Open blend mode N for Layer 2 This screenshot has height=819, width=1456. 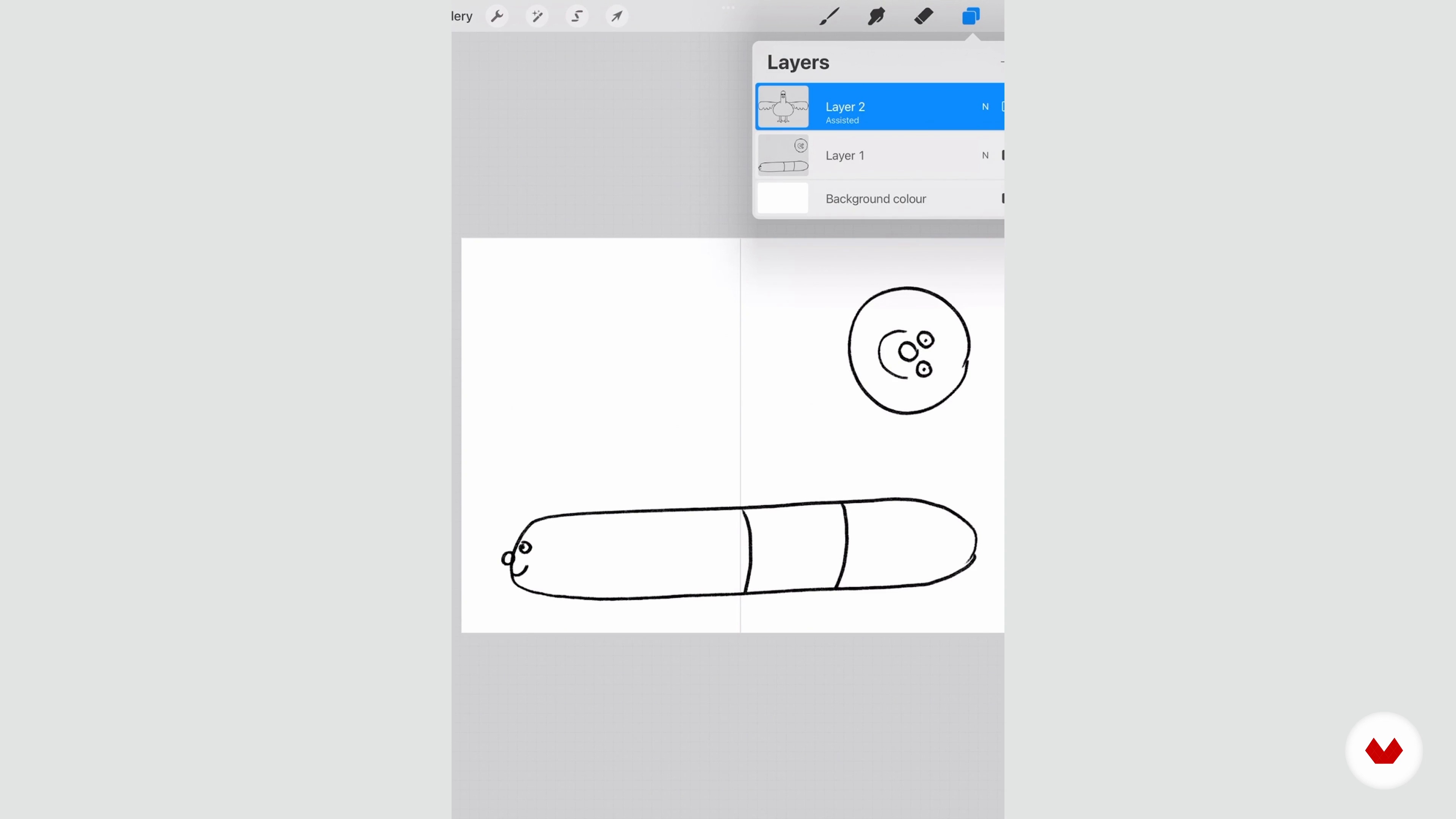(985, 107)
